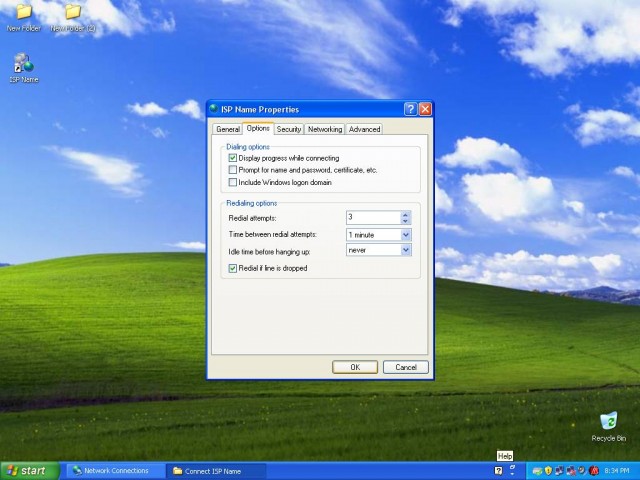Switch to the Security tab
The width and height of the screenshot is (640, 480).
coord(289,129)
